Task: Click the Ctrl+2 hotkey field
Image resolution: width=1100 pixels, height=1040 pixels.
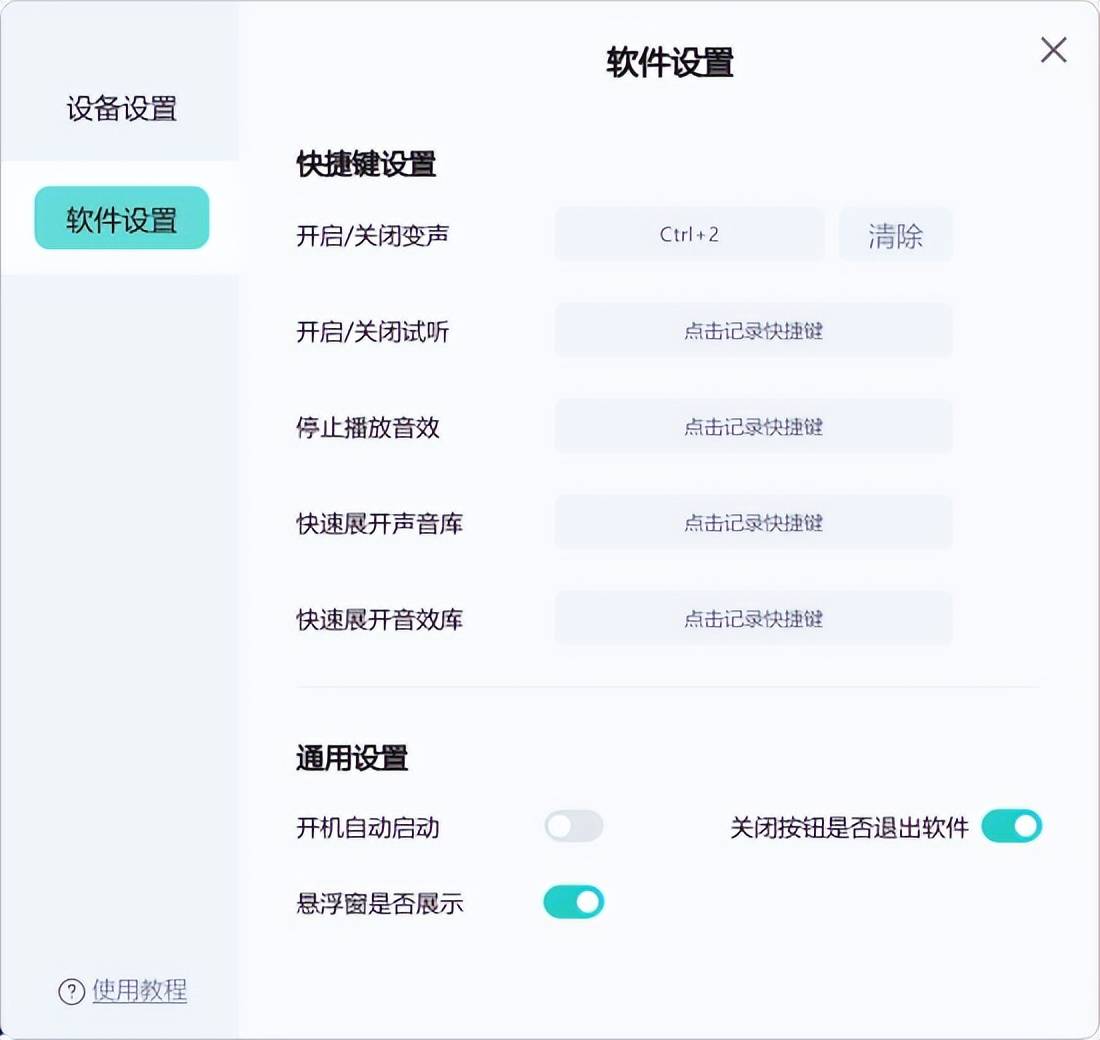Action: click(x=690, y=235)
